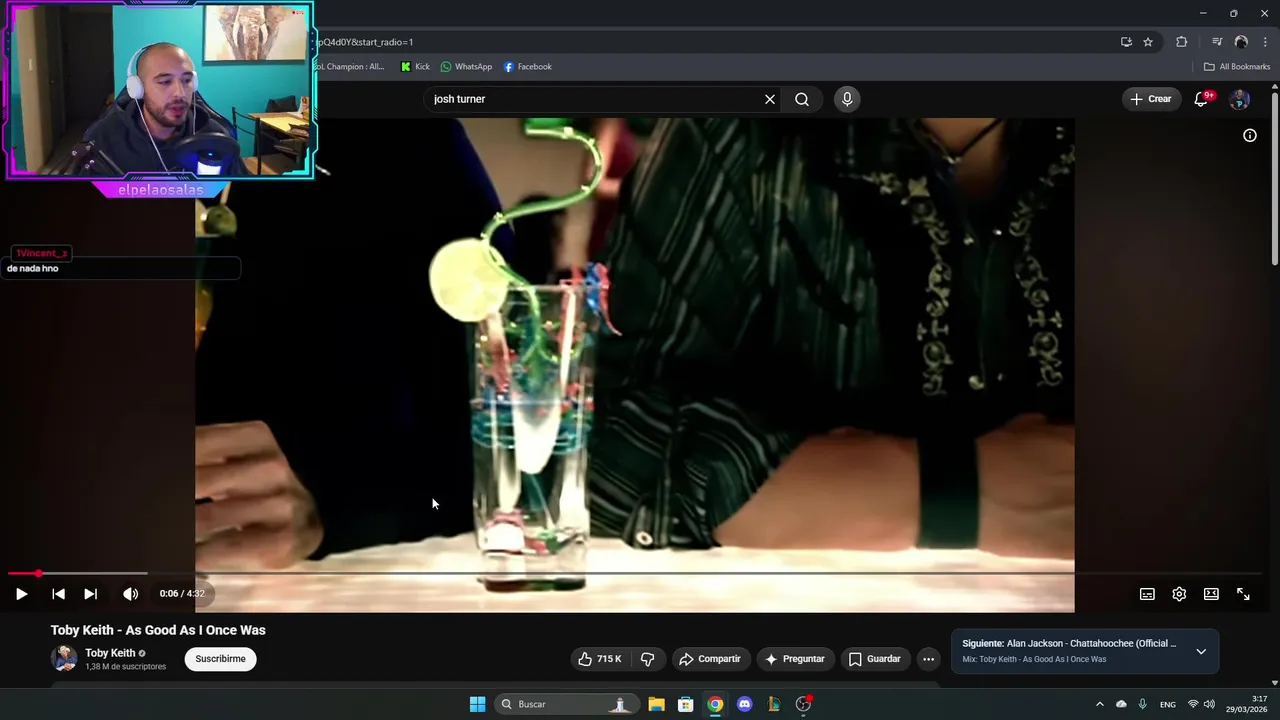Image resolution: width=1280 pixels, height=720 pixels.
Task: Open Chrome extensions puzzle icon
Action: tap(1182, 42)
